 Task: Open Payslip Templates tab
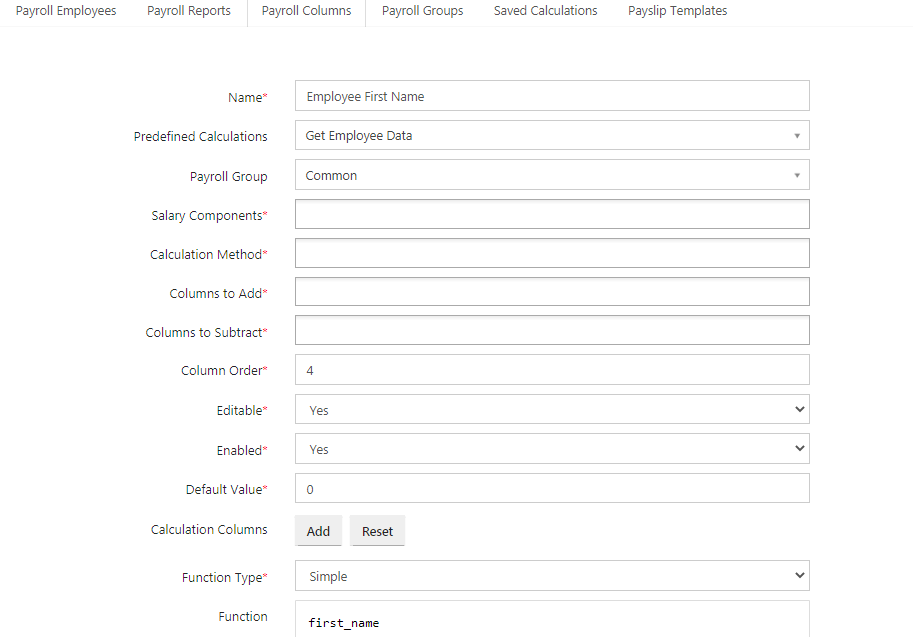pyautogui.click(x=677, y=10)
